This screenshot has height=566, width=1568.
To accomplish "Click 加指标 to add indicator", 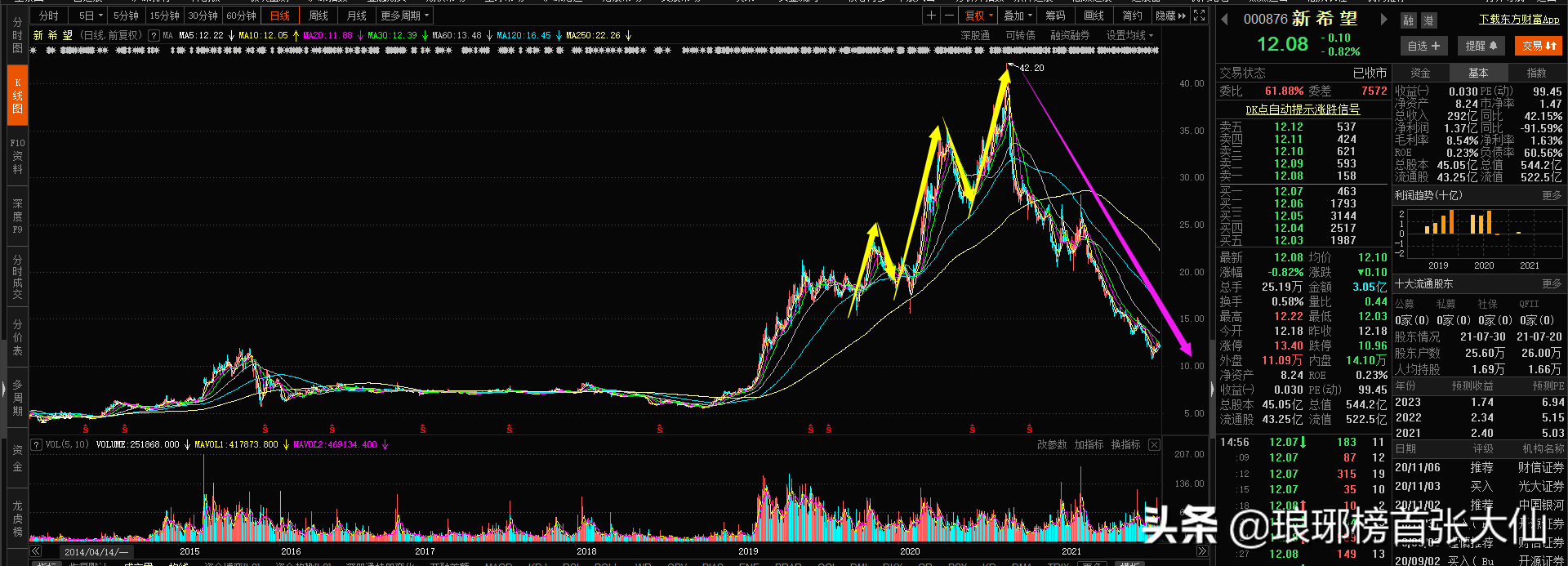I will point(1089,444).
